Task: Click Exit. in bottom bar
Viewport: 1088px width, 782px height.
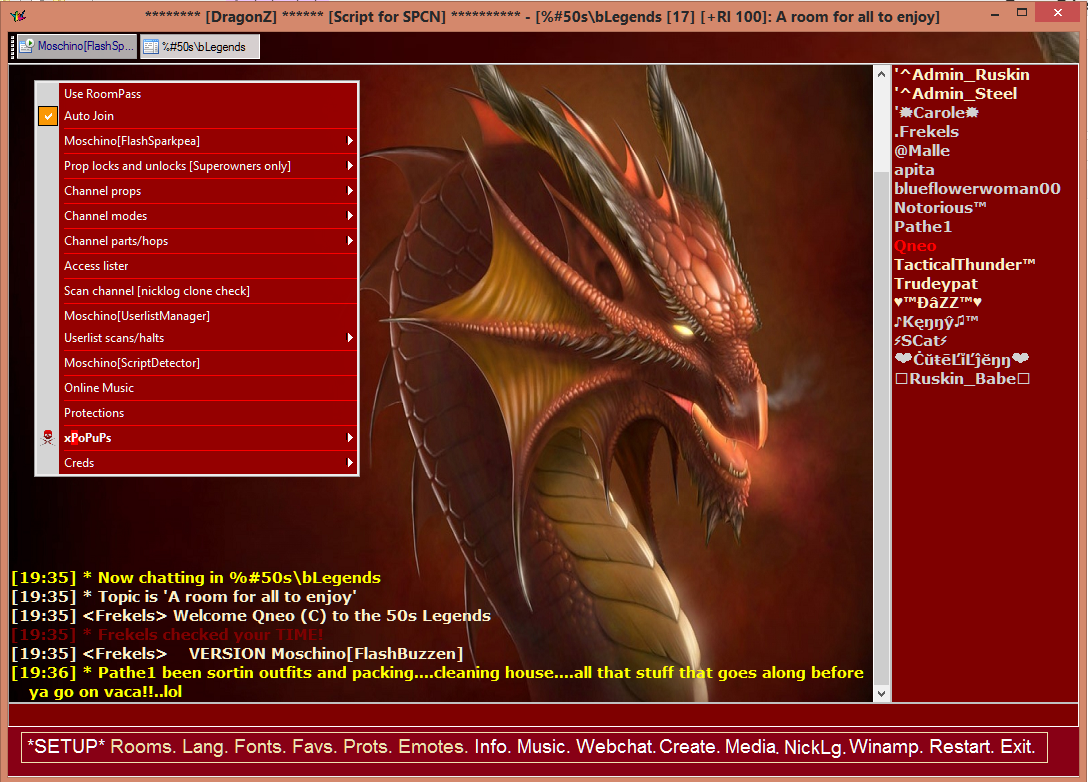Action: point(1018,747)
